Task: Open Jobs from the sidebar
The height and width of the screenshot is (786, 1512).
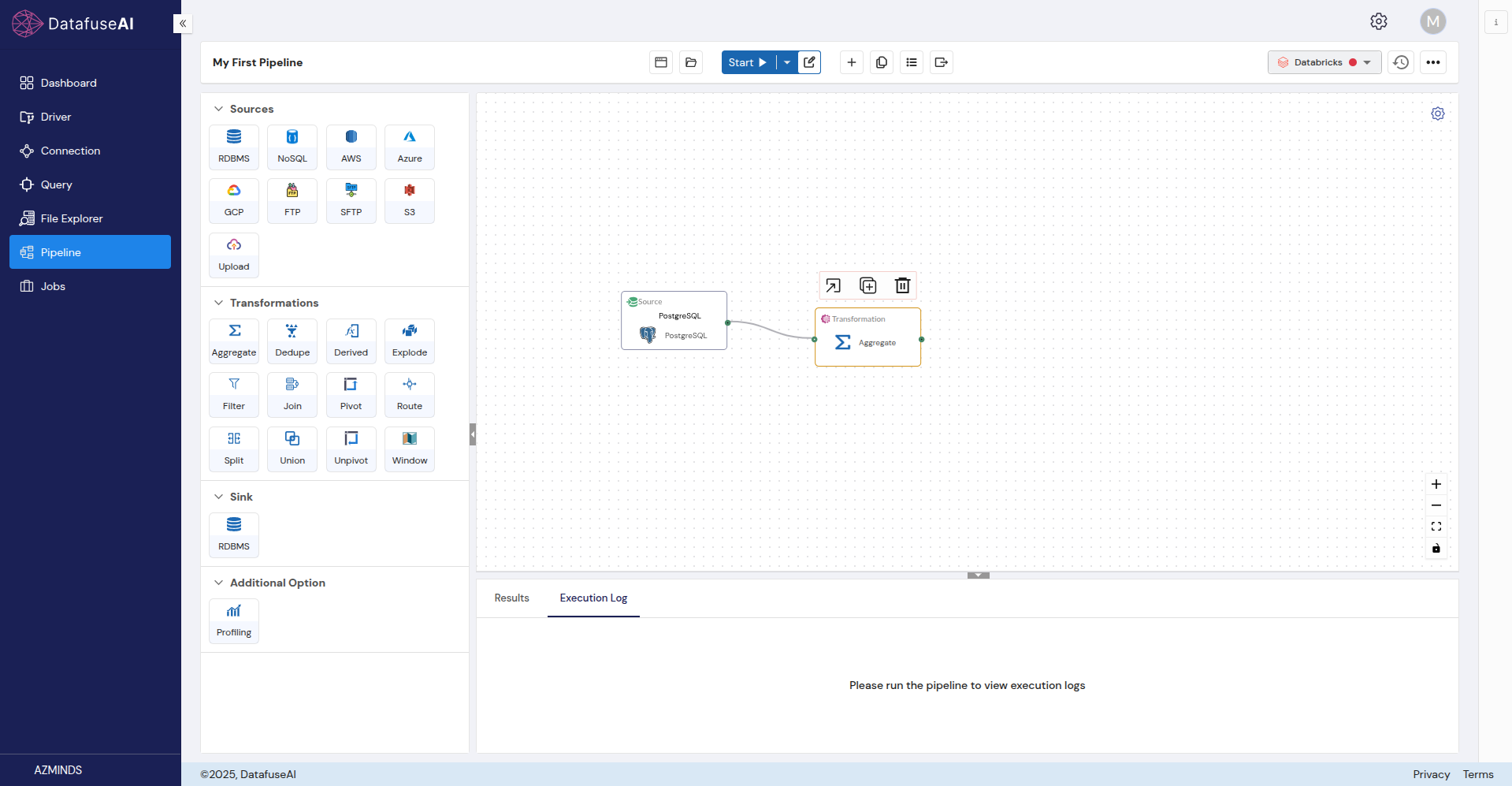Action: click(x=53, y=286)
